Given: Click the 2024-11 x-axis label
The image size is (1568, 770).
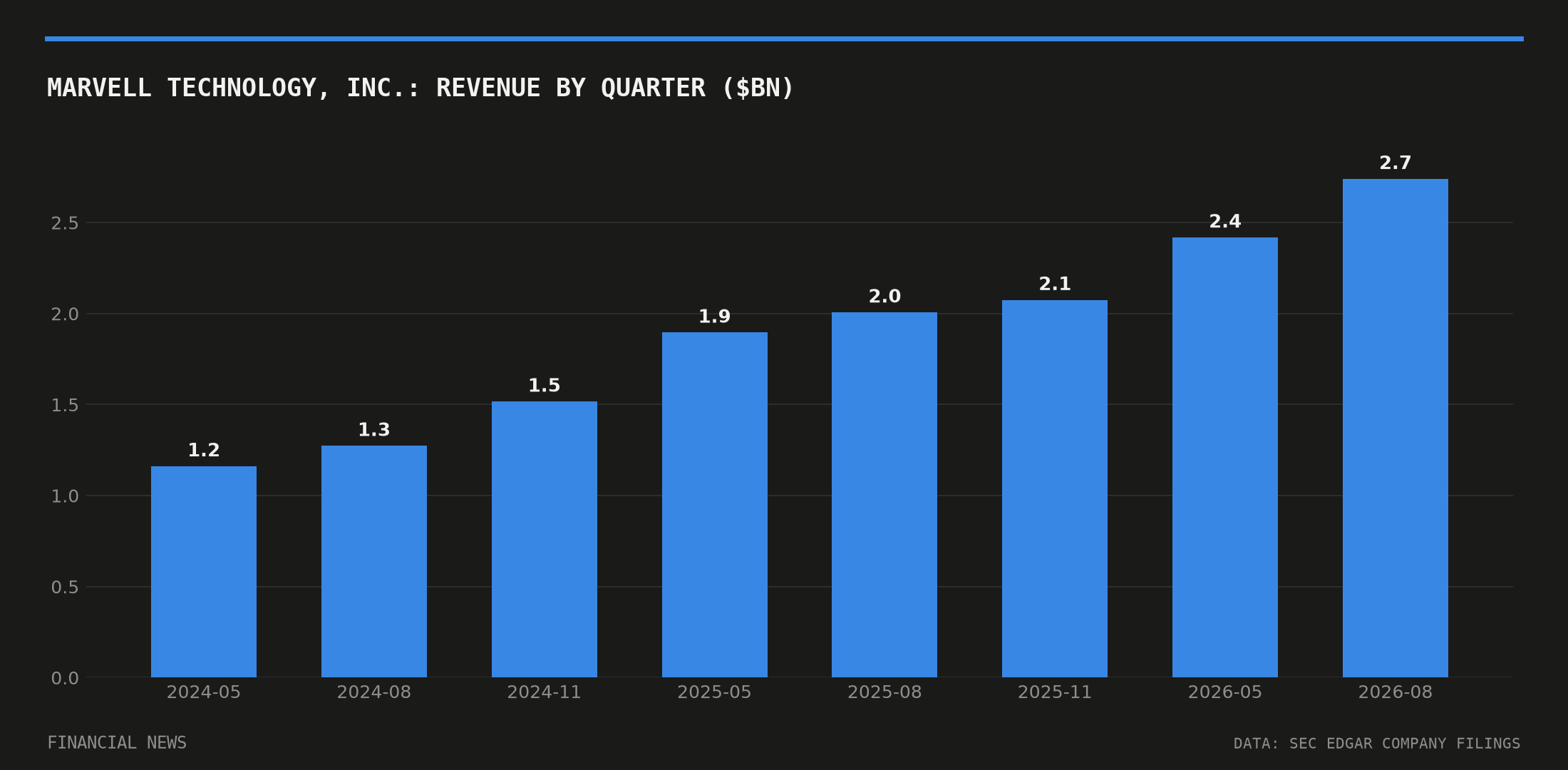Looking at the screenshot, I should pos(545,692).
